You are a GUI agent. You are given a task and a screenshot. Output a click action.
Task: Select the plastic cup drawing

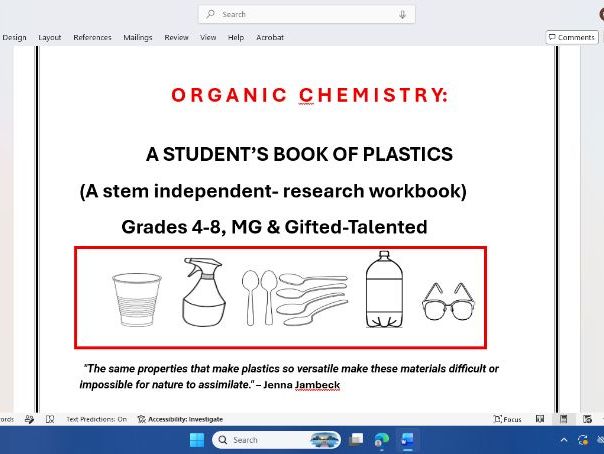tap(137, 300)
